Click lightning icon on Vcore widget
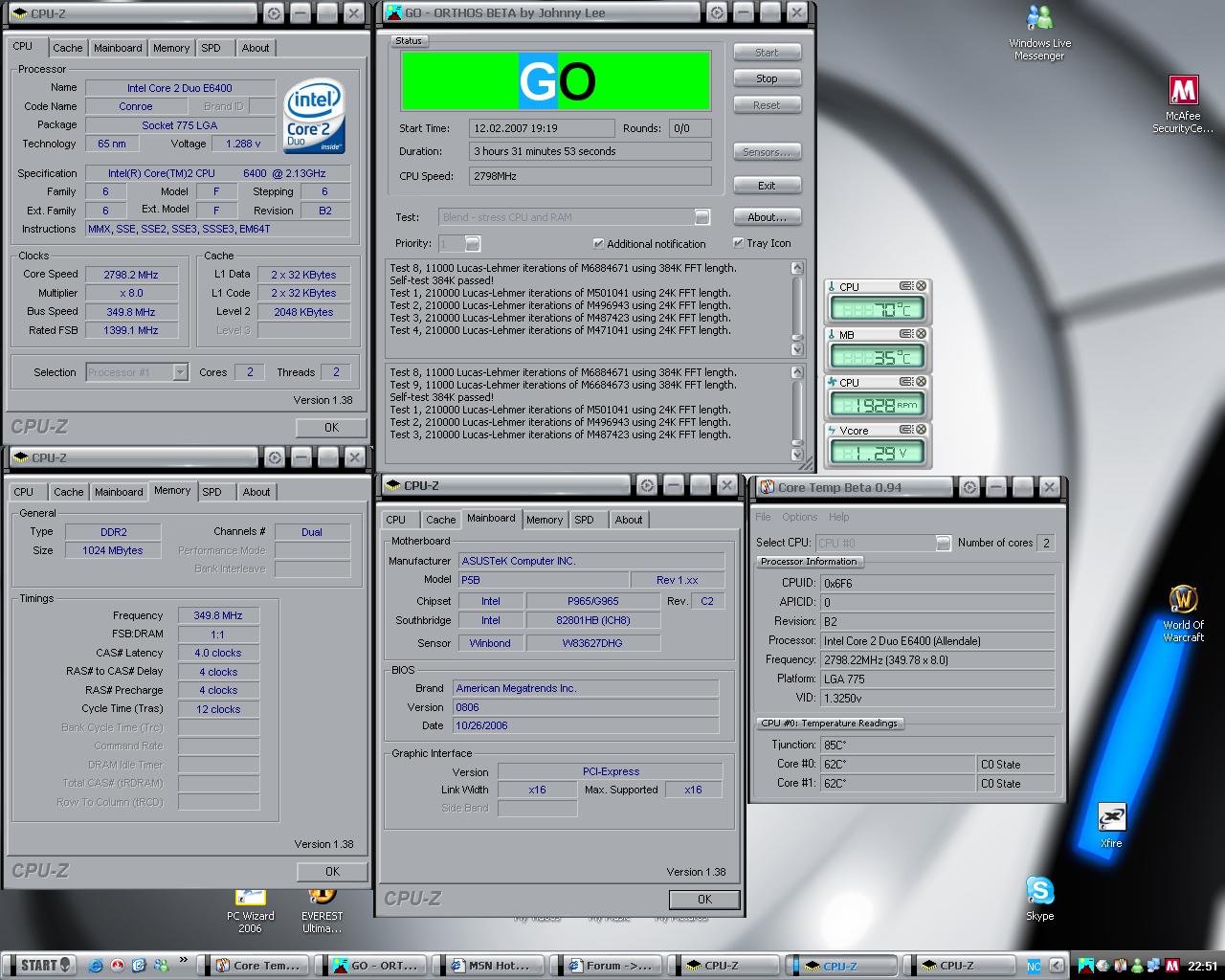Screen dimensions: 1225x980 pos(832,430)
